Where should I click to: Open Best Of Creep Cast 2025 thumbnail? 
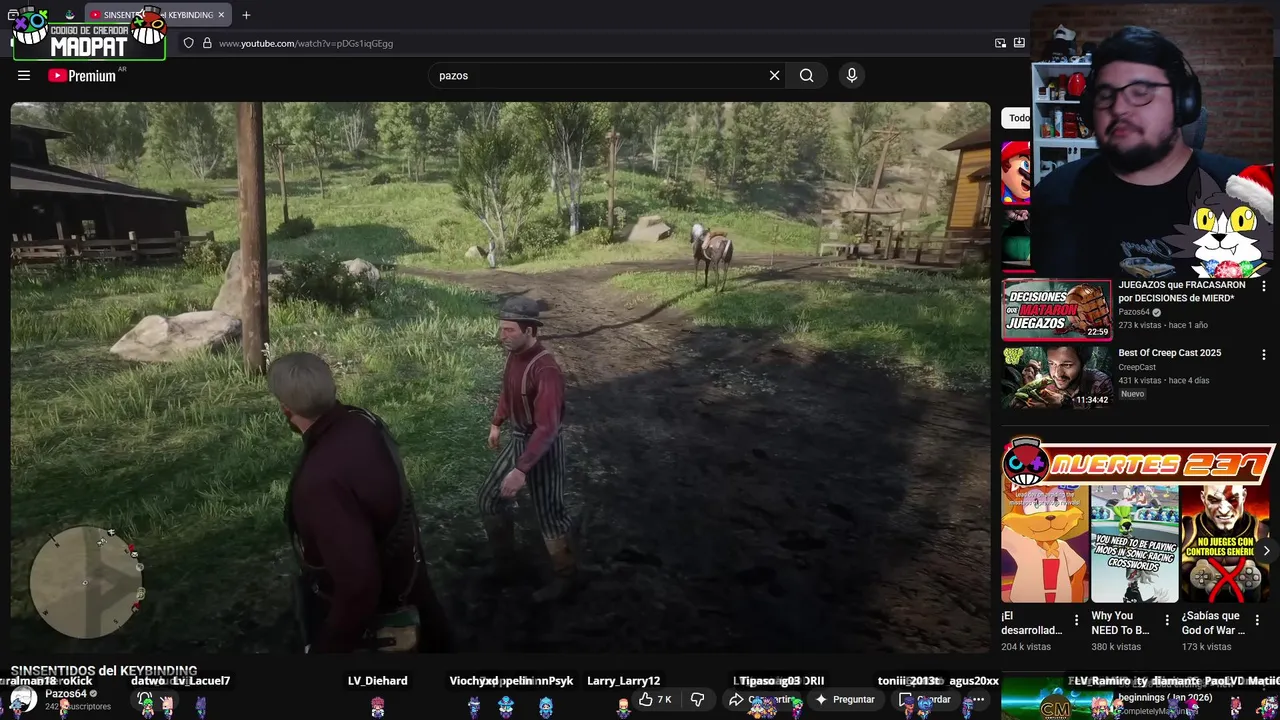(x=1056, y=378)
